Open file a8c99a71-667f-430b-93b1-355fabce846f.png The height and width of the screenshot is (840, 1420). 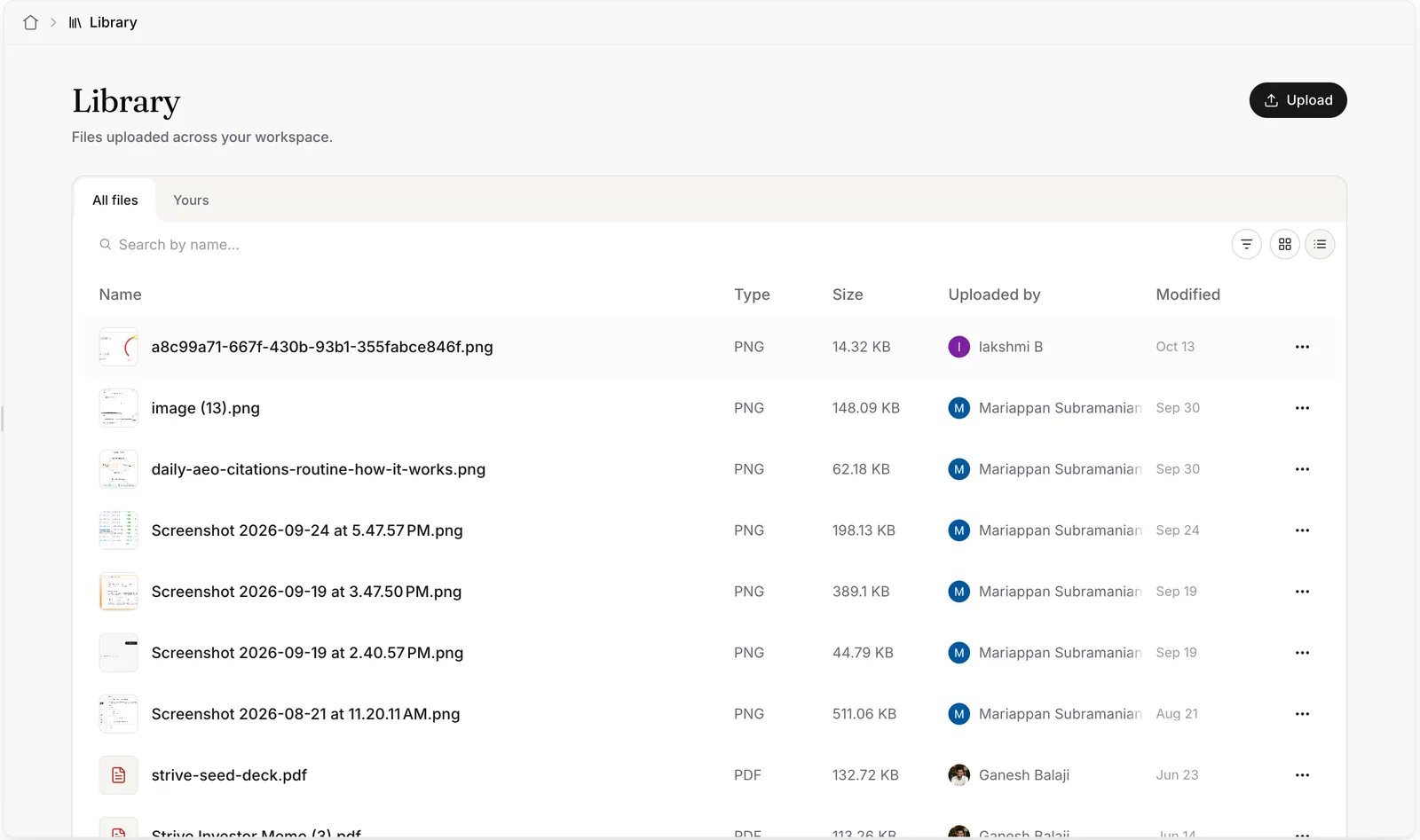coord(322,347)
